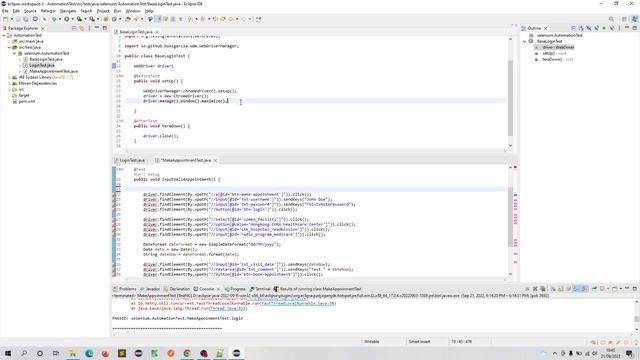
Task: Click Remove All Terminated Launches in Console
Action: click(x=543, y=289)
